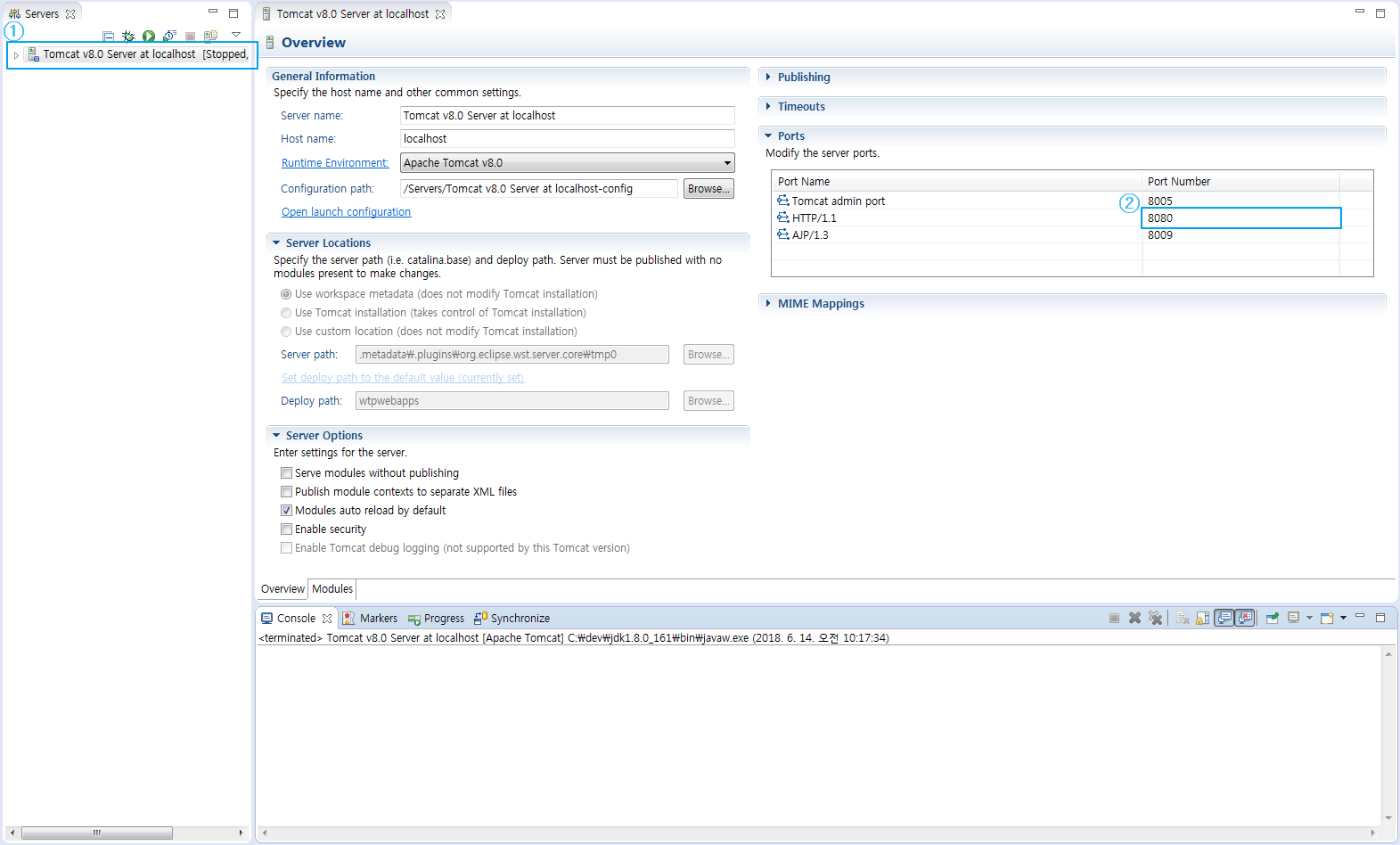Screen dimensions: 1400x845
Task: Click the Clear Console document icon
Action: pos(1183,618)
